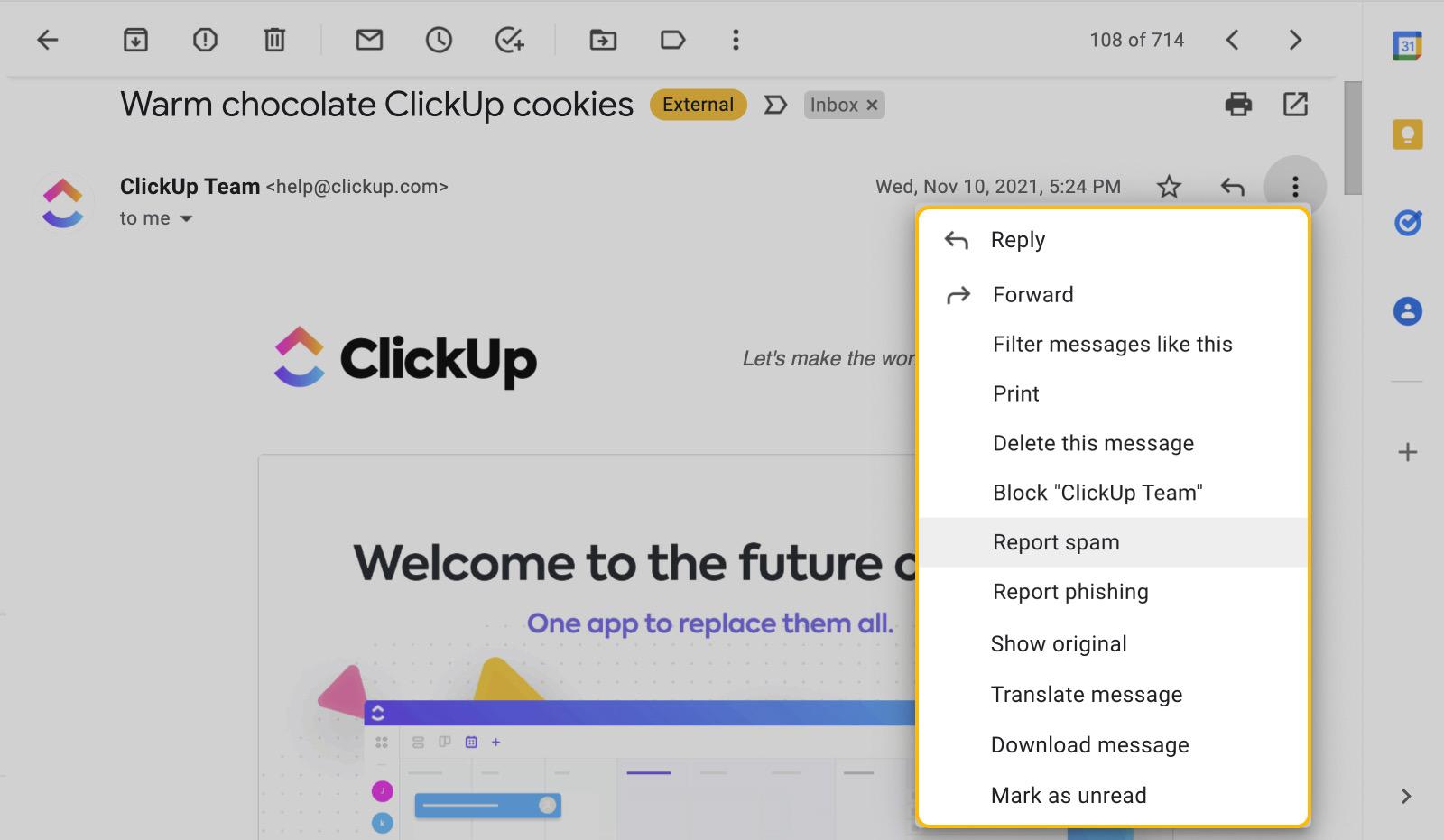Click the reply arrow icon near date
The image size is (1444, 840).
coord(1232,187)
